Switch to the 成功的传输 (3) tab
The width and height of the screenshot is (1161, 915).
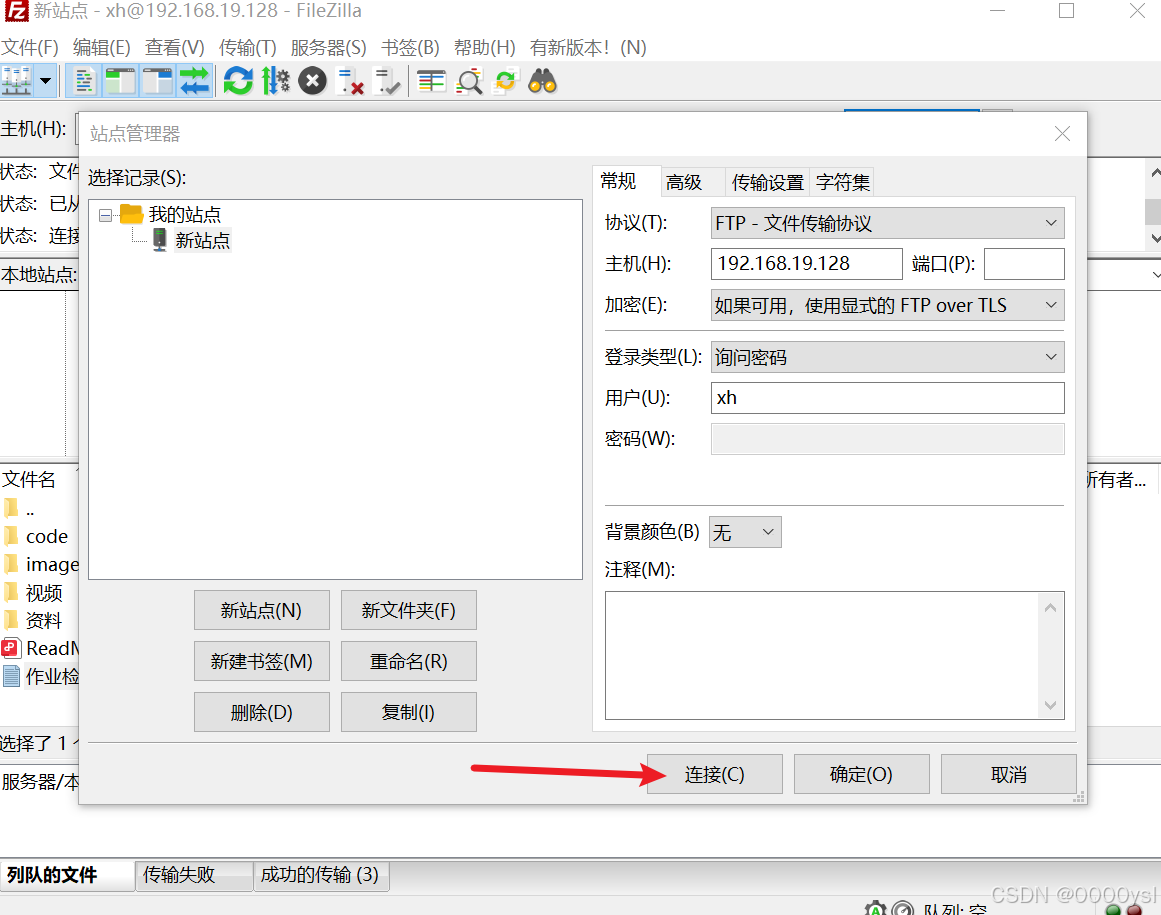click(x=321, y=875)
